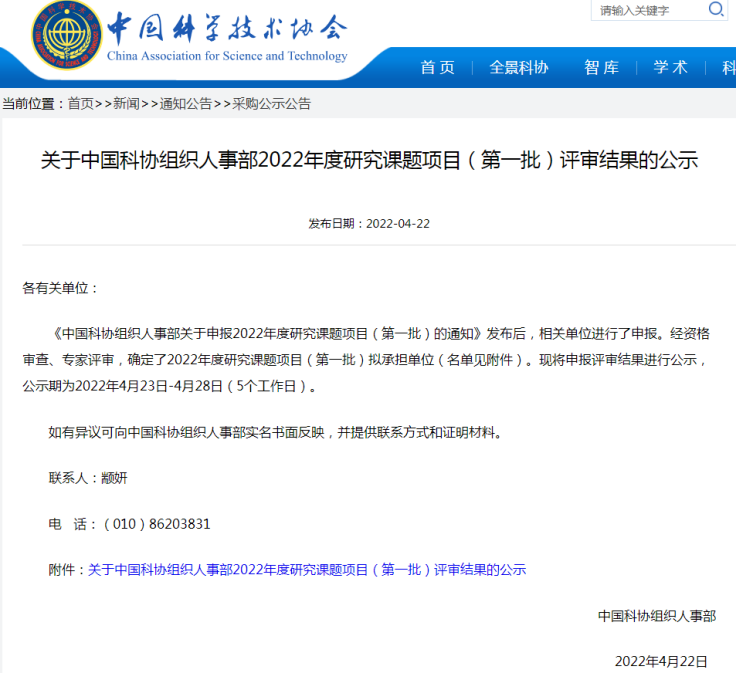Select the 采购公示公告 breadcrumb link
The width and height of the screenshot is (736, 674).
point(271,103)
